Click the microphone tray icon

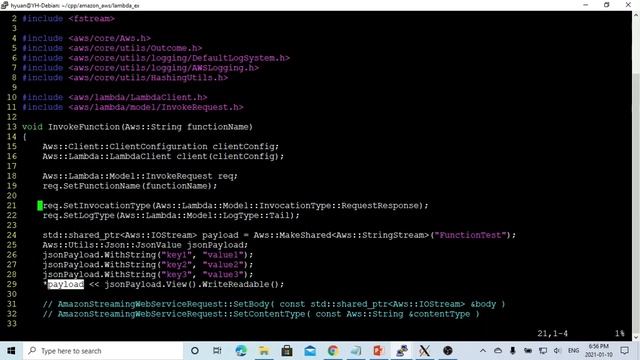click(x=513, y=351)
